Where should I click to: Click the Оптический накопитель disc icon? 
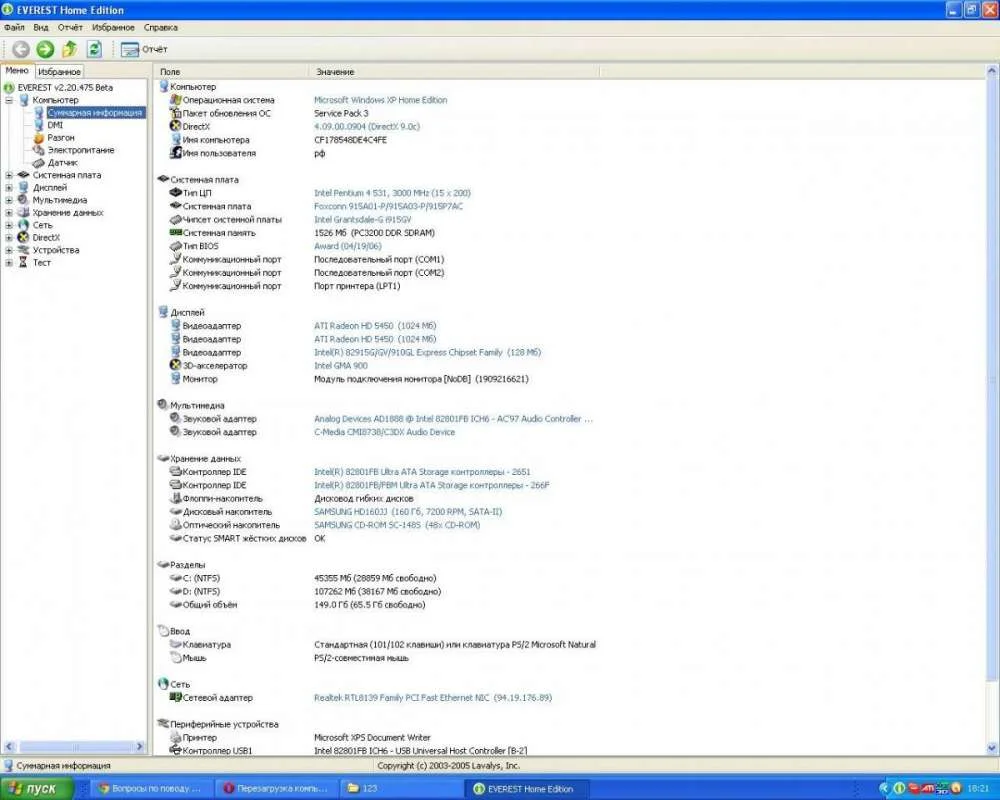pos(176,525)
